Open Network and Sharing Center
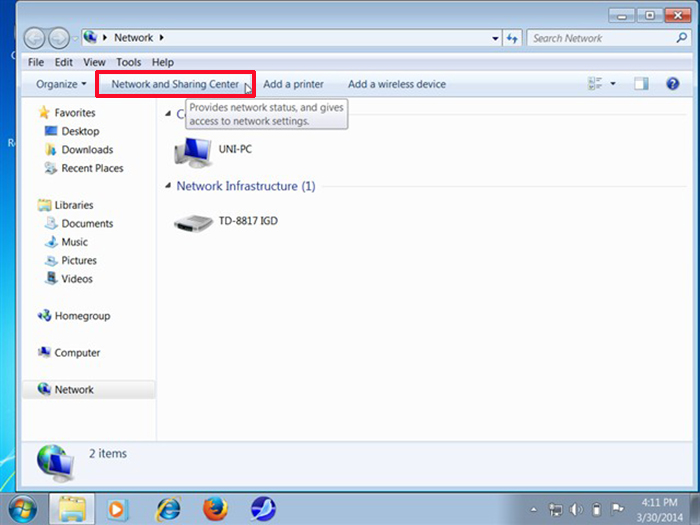The image size is (700, 525). (x=175, y=84)
